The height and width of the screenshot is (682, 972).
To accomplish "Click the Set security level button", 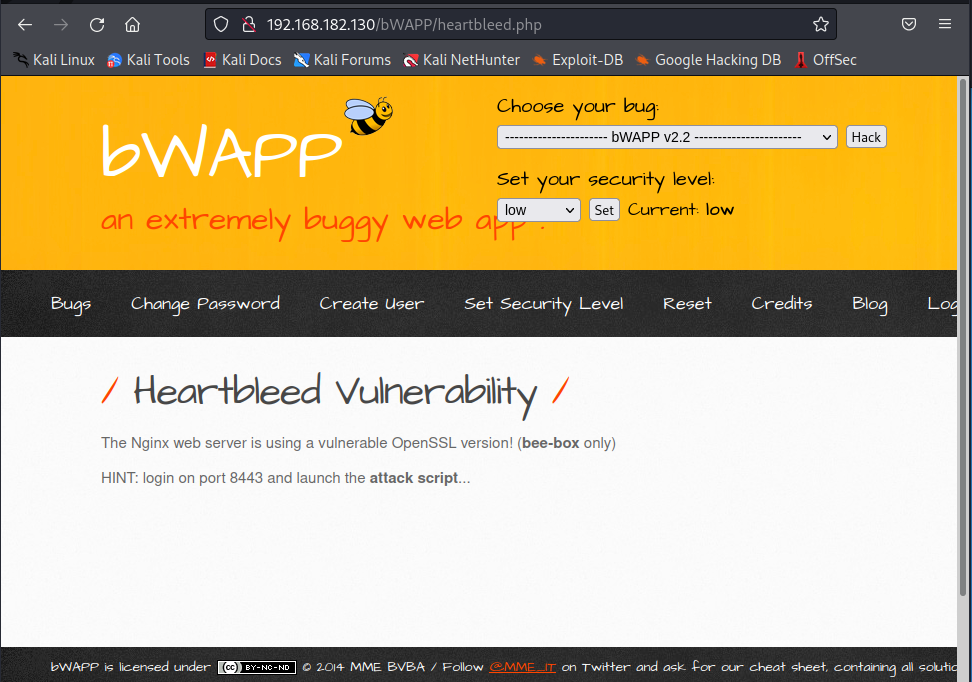I will pos(604,210).
